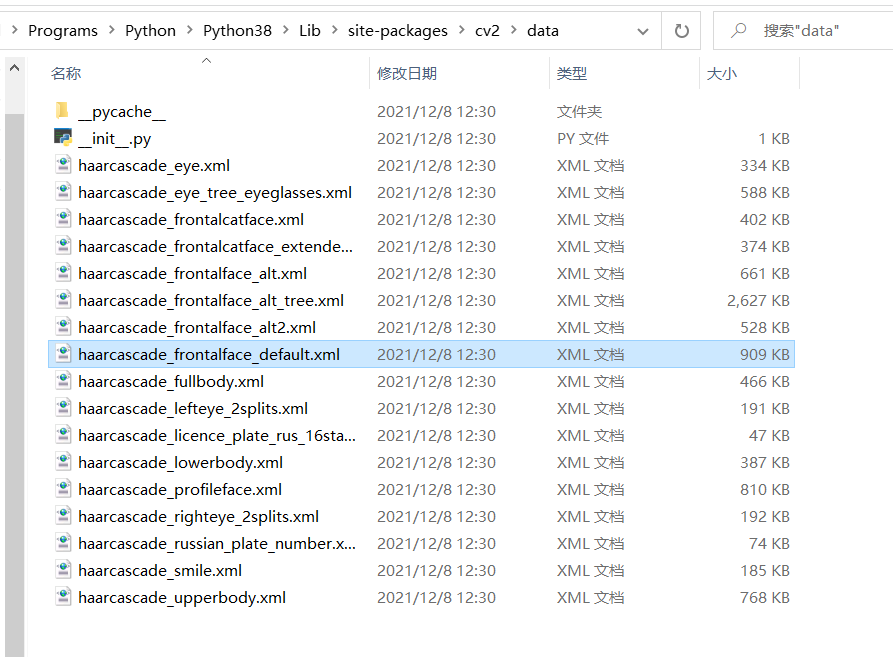Open the __pycache__ folder icon

click(62, 110)
